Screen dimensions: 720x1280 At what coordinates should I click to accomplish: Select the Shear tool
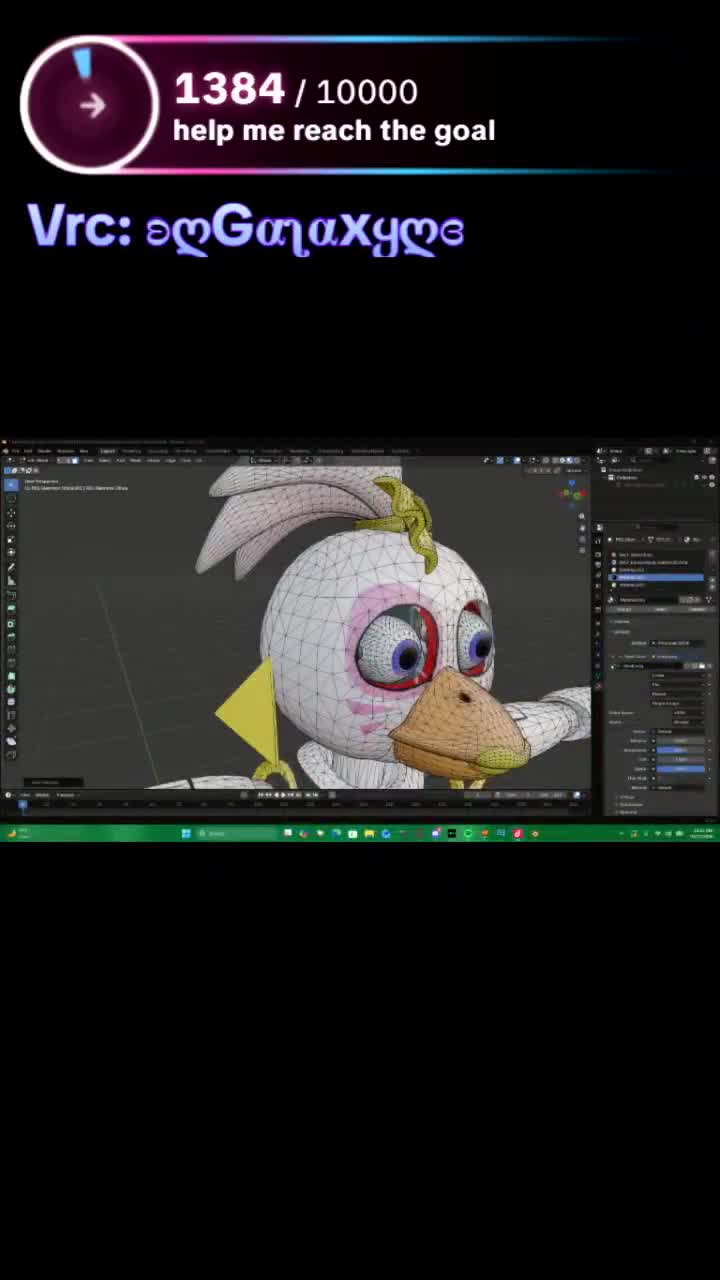click(x=11, y=741)
